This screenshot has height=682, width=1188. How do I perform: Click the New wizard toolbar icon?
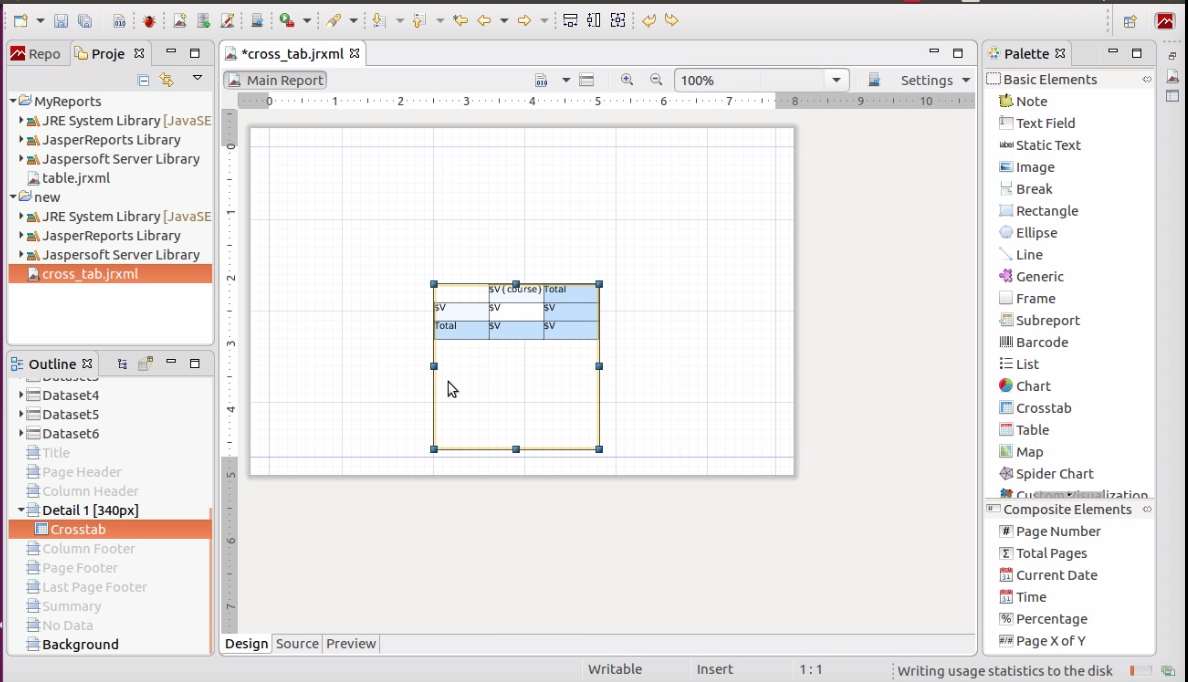(20, 21)
